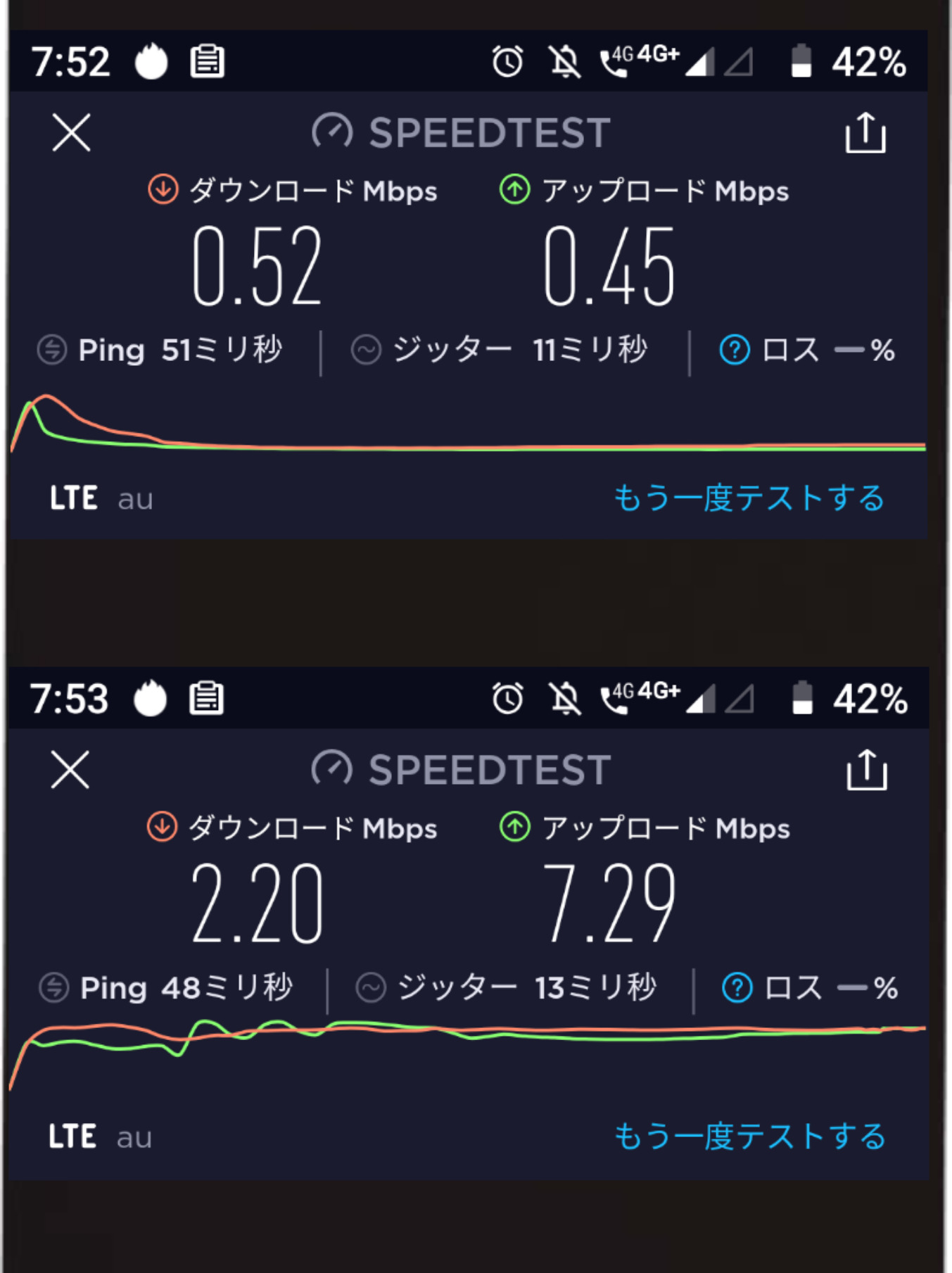Close the upper speedtest result with X
The width and height of the screenshot is (952, 1273).
coord(71,132)
